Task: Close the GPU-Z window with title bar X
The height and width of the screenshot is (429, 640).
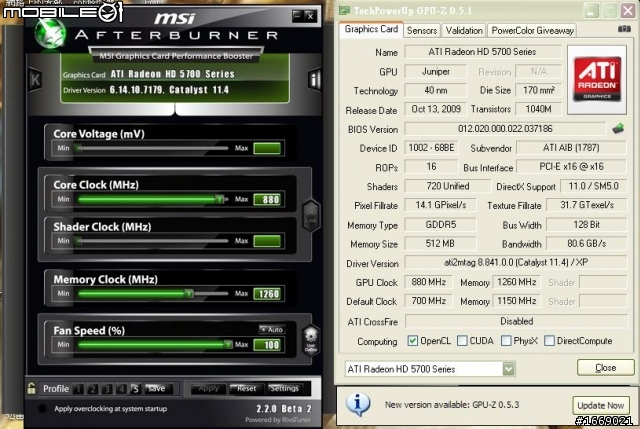Action: coord(628,10)
